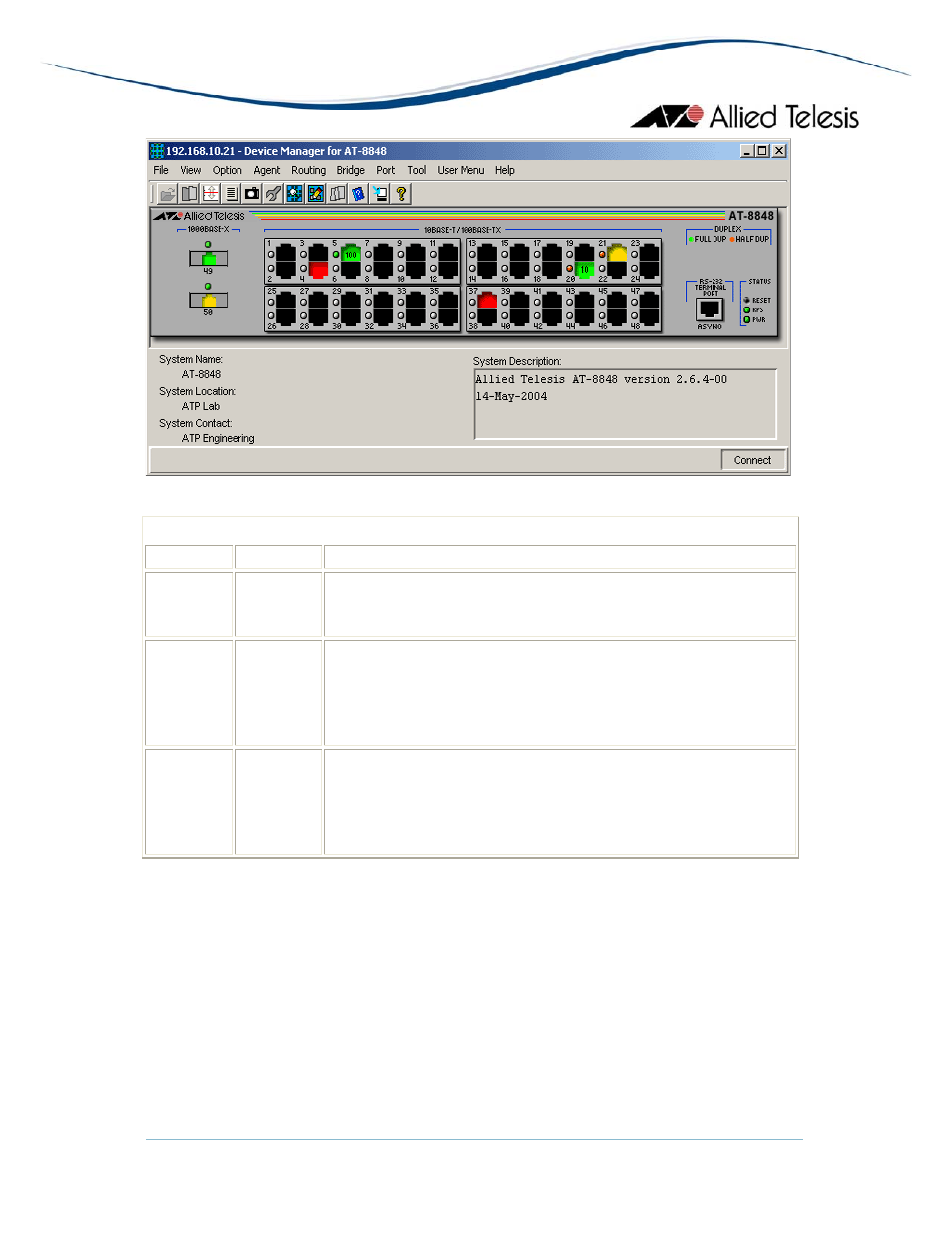Select port 13 on the switch
Screen dimensions: 952x1233
pos(488,251)
